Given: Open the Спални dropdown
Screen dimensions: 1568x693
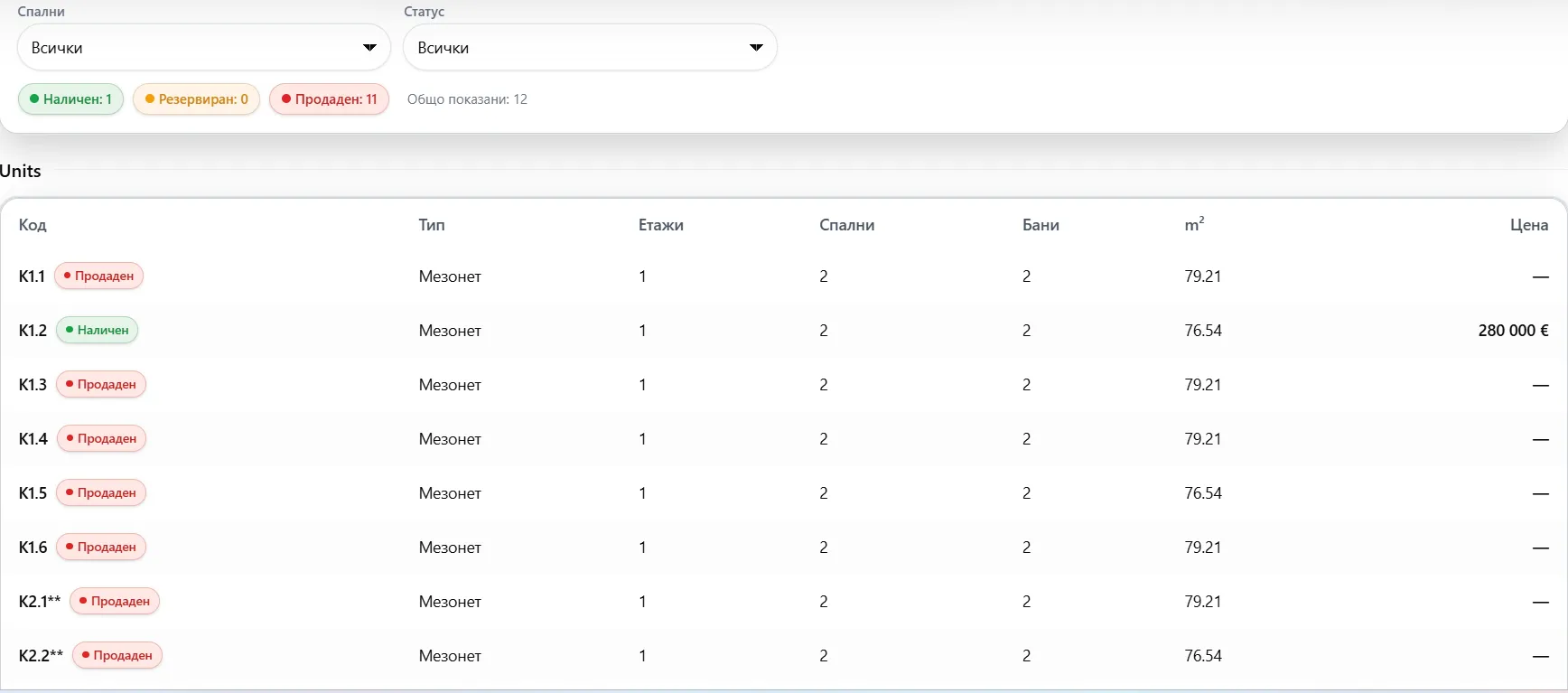Looking at the screenshot, I should point(204,48).
